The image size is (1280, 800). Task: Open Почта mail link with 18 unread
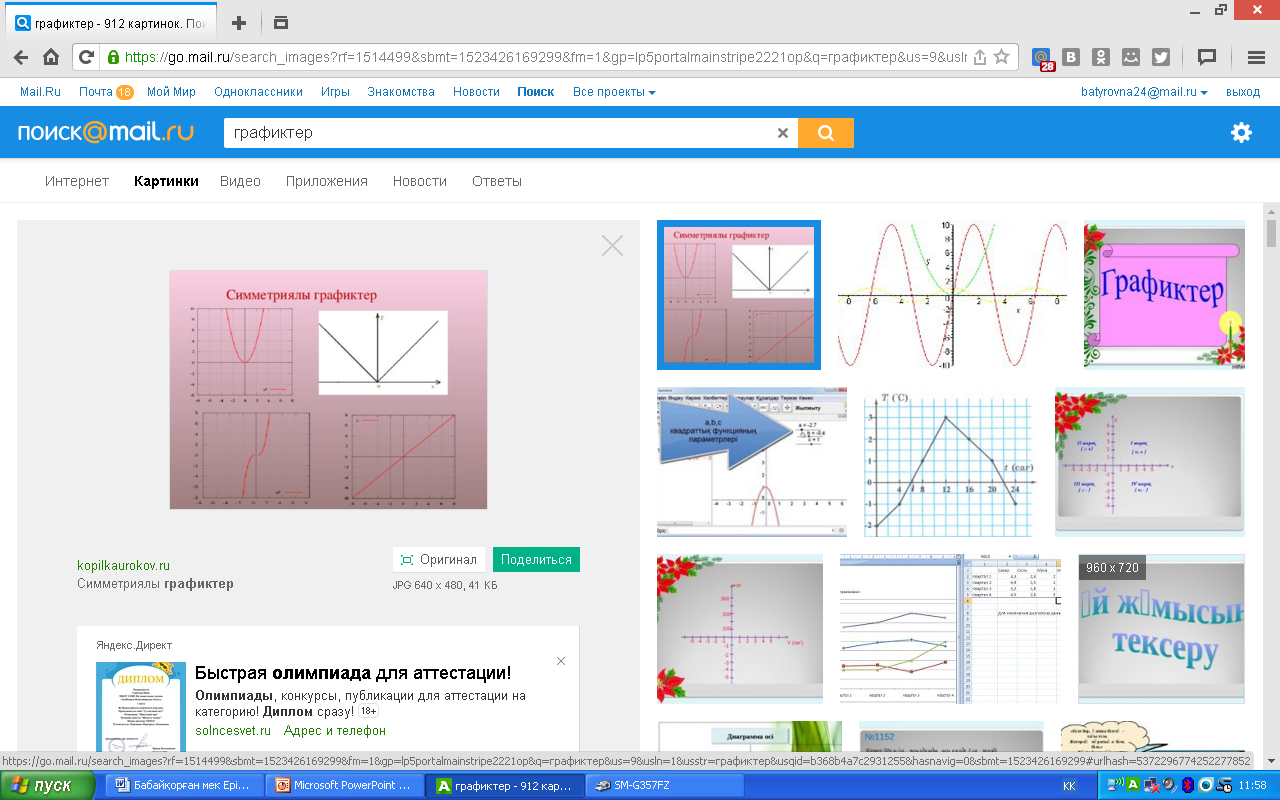click(106, 92)
